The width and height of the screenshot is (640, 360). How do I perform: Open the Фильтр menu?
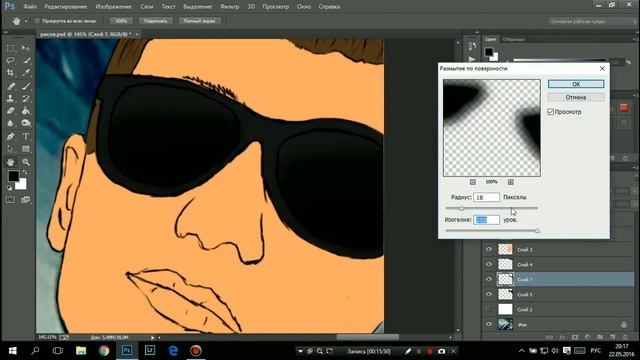(229, 7)
